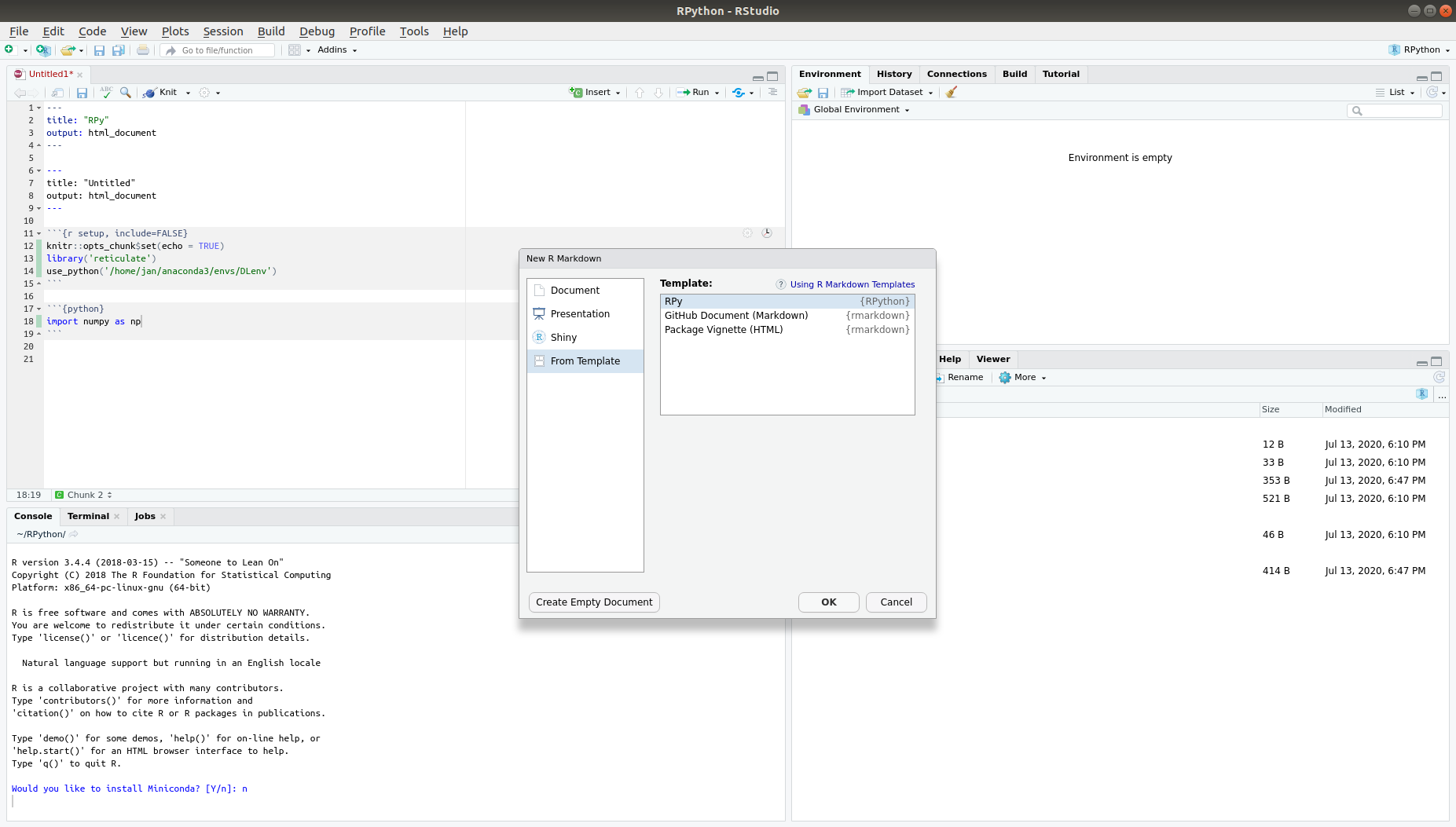Open the Using R Markdown Templates link

pos(852,284)
